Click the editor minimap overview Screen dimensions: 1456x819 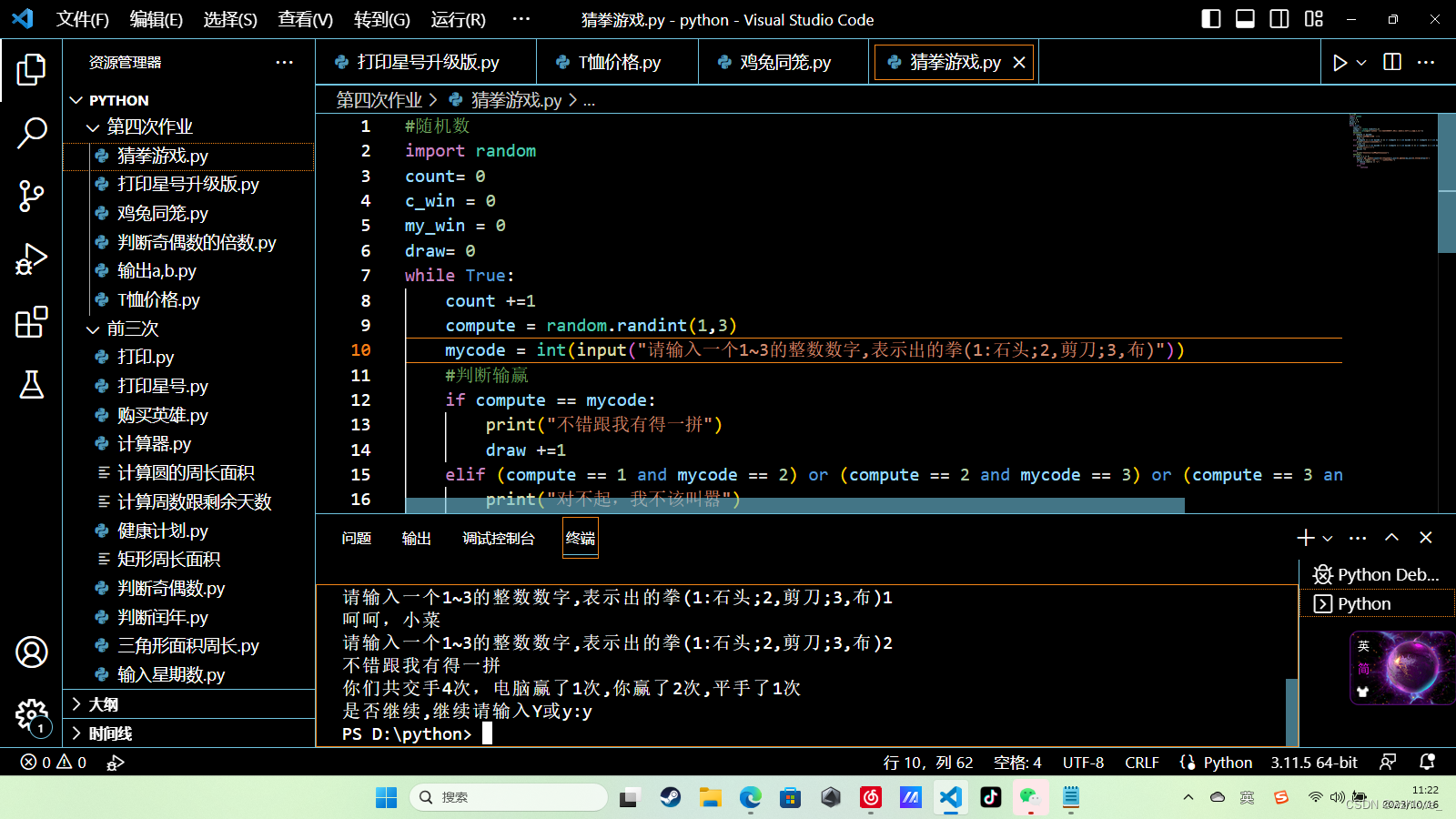click(1392, 141)
